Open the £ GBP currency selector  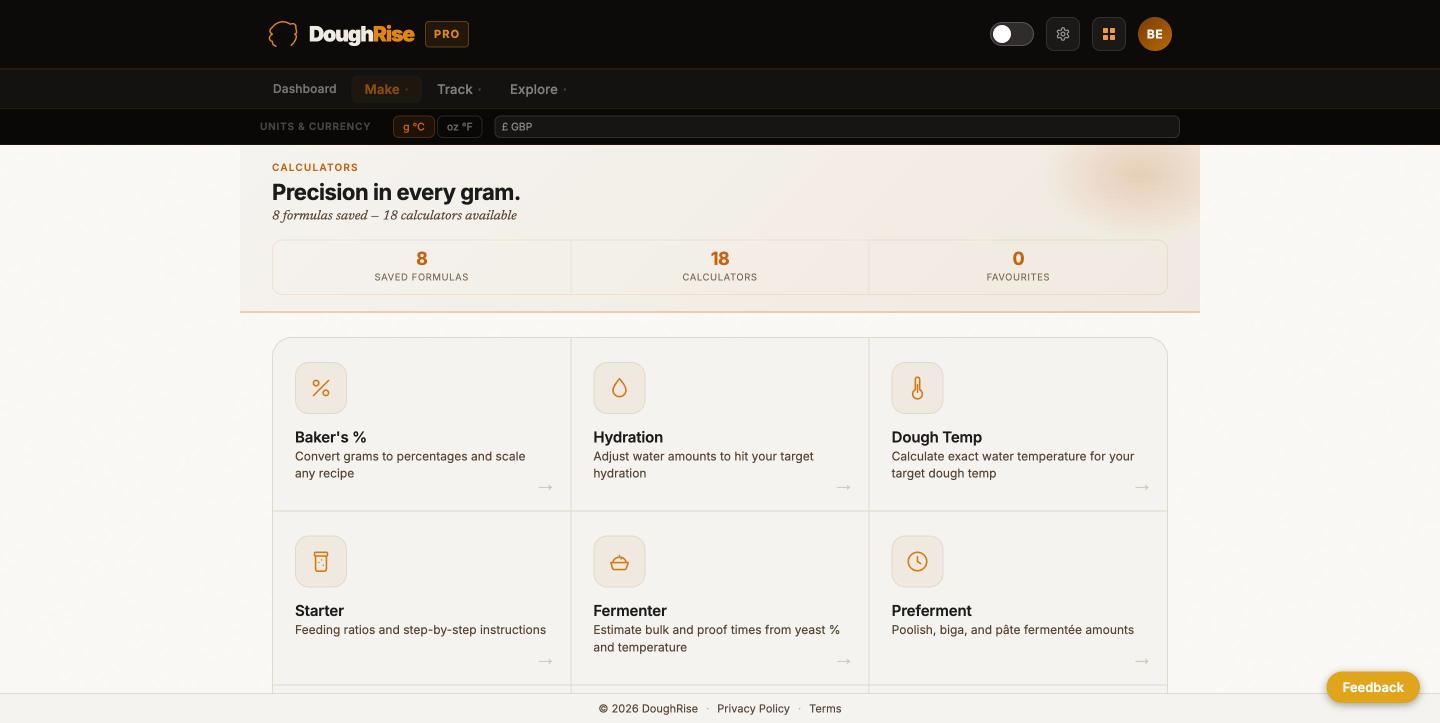[837, 127]
